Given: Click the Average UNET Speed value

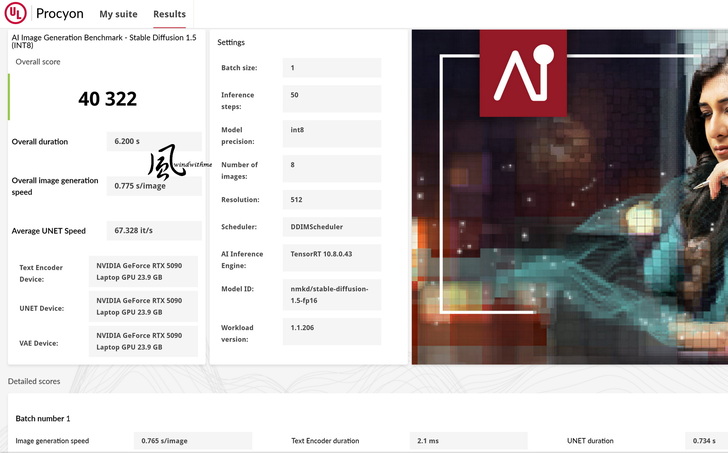Looking at the screenshot, I should click(153, 231).
